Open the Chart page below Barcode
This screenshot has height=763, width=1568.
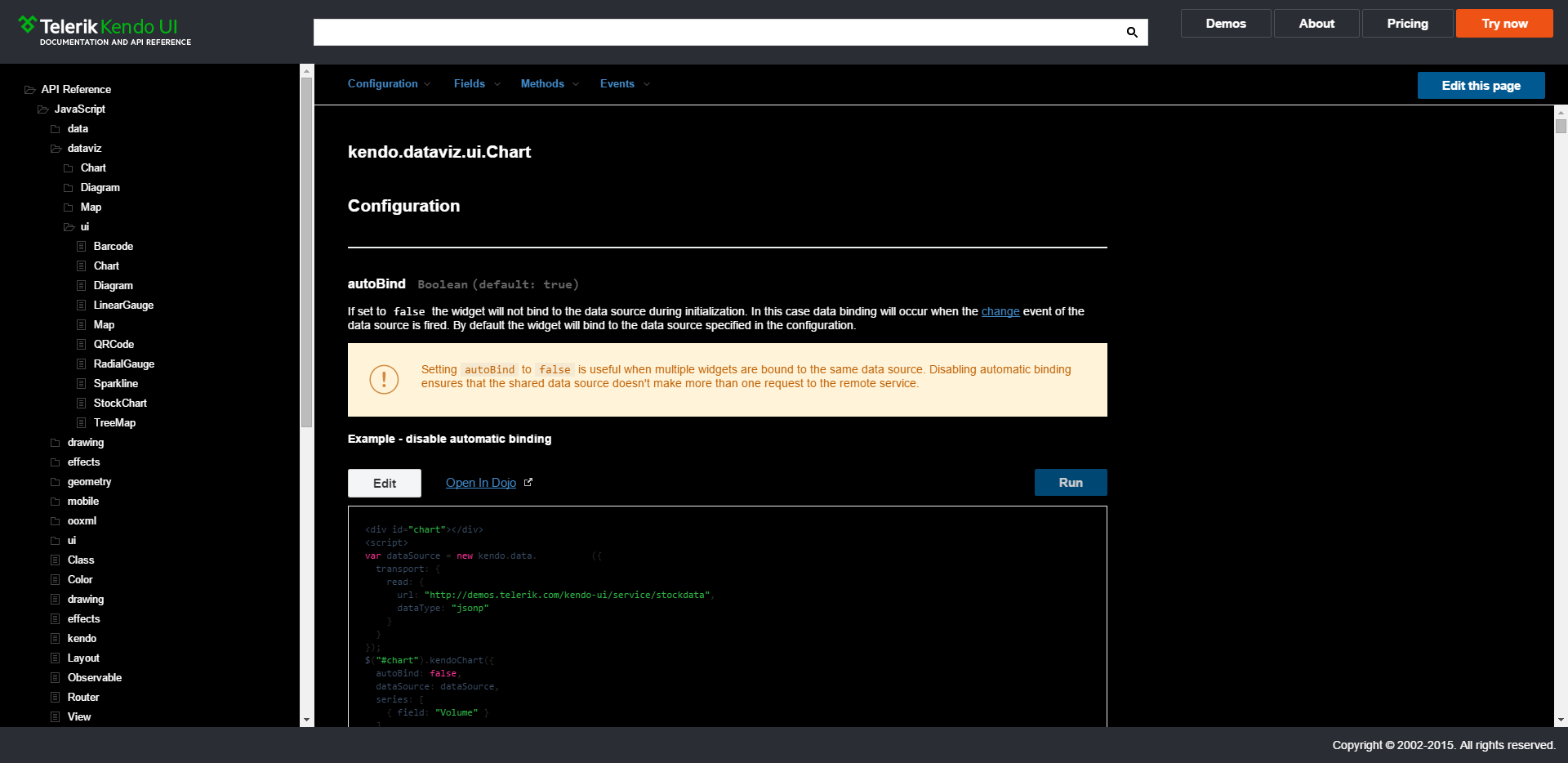tap(106, 266)
